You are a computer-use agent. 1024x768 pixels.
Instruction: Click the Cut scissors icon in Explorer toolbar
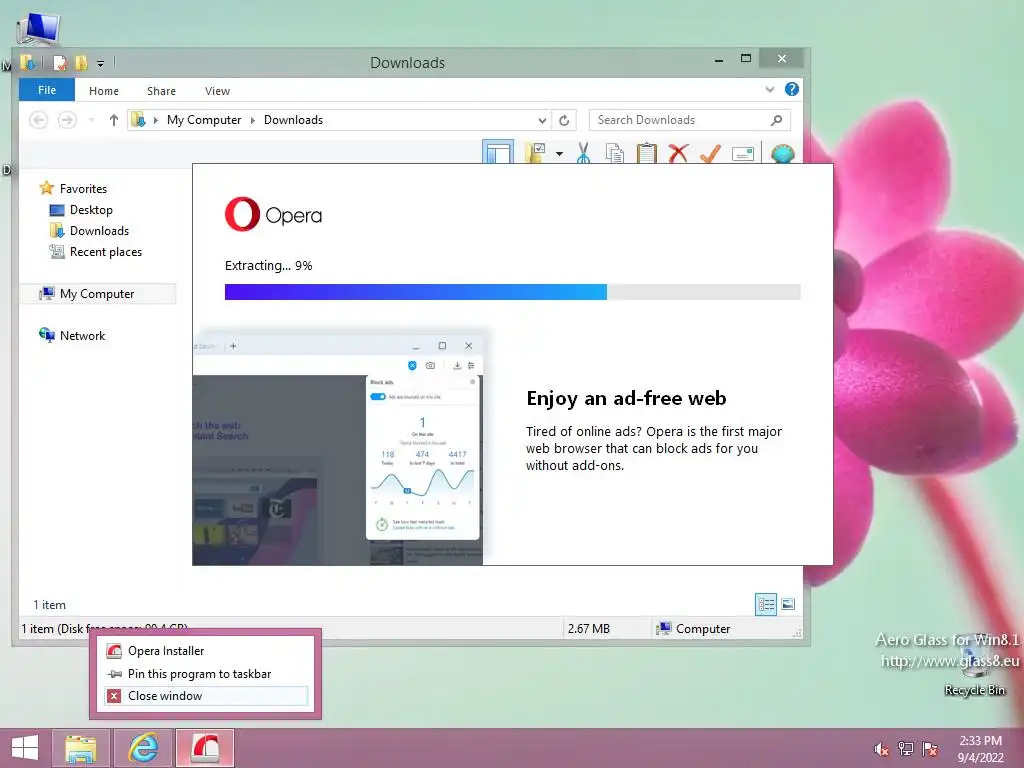click(x=583, y=153)
